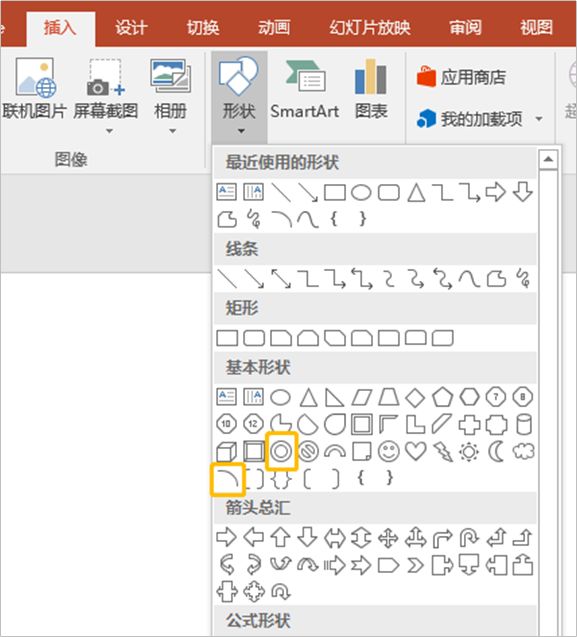Viewport: 577px width, 637px height.
Task: Select the U-turn arrow in 箭头总汇
Action: pyautogui.click(x=469, y=538)
